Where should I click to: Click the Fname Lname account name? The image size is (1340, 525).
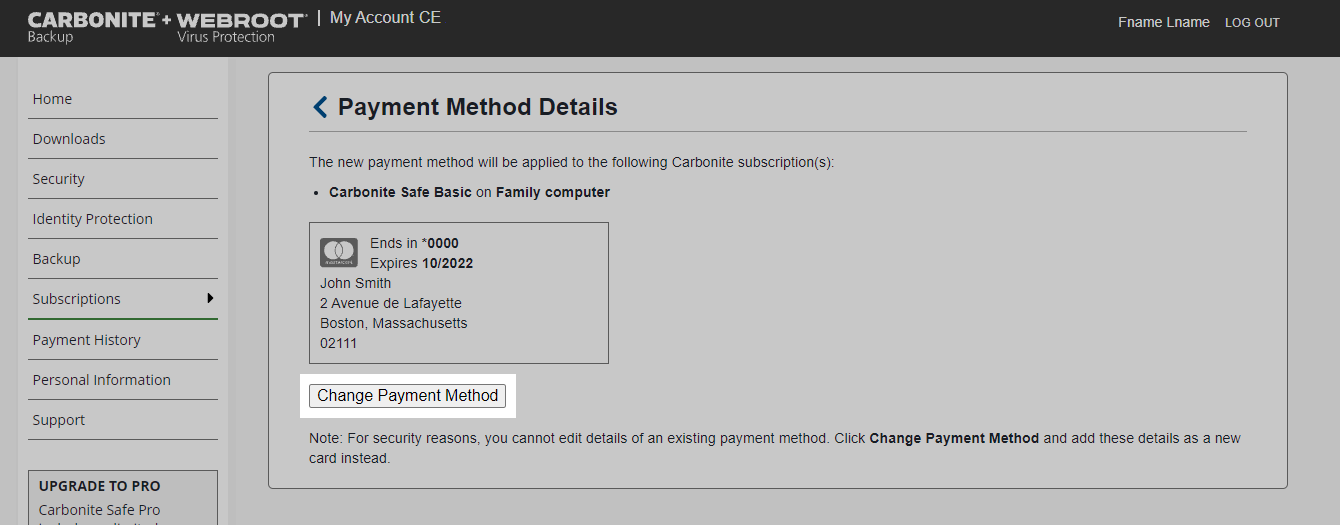(x=1164, y=22)
